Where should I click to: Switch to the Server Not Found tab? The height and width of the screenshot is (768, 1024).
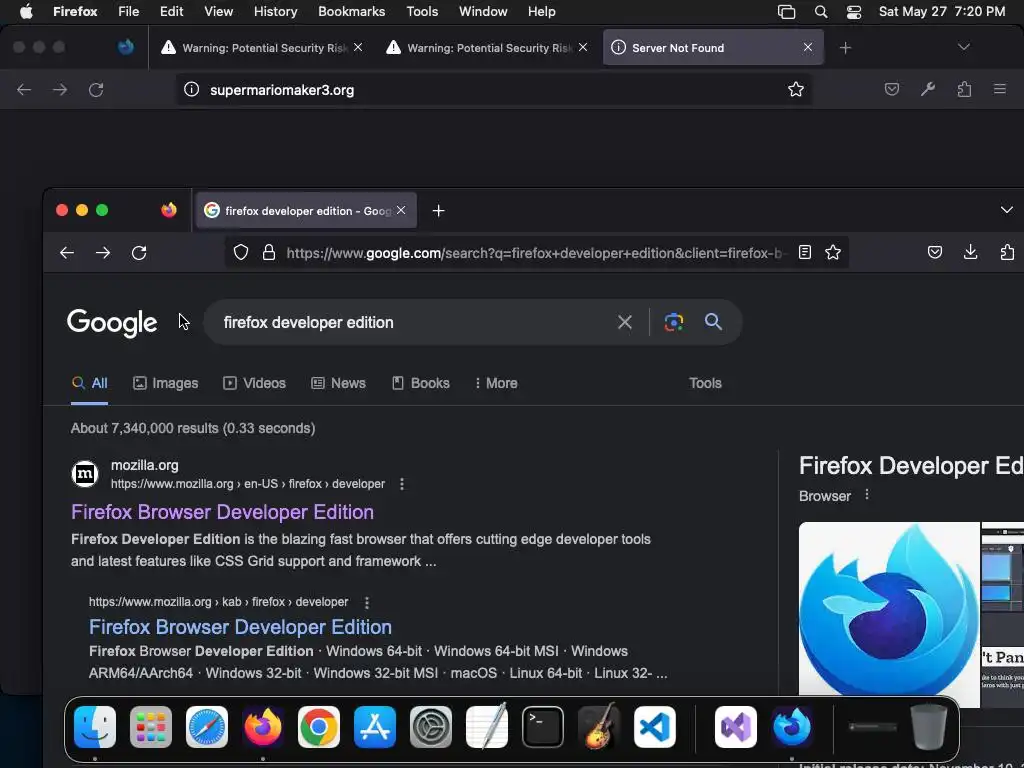tap(713, 48)
